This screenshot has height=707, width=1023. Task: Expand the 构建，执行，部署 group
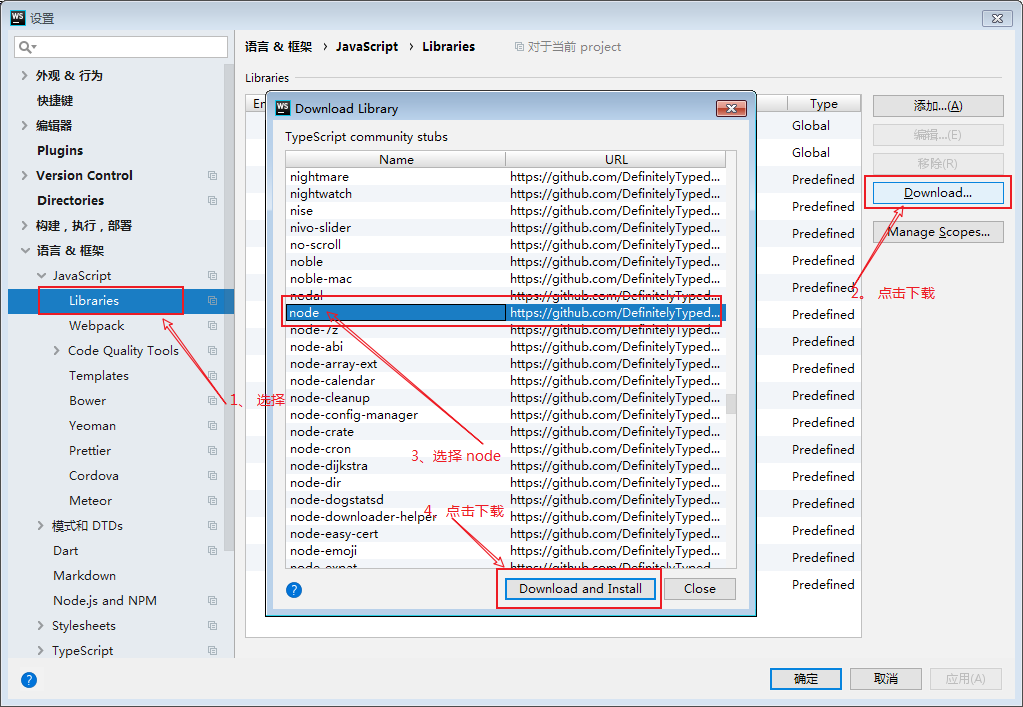tap(25, 226)
